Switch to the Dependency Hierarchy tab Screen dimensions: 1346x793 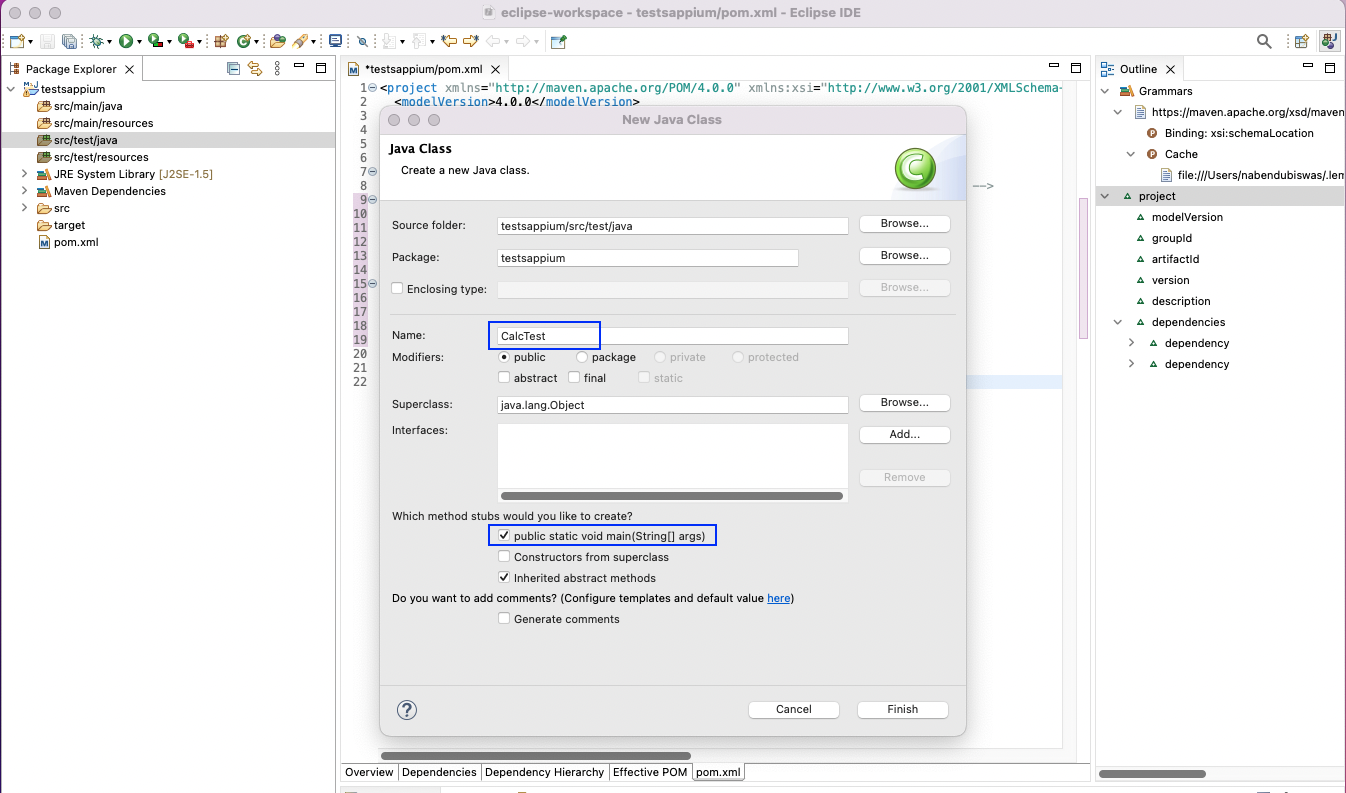[x=544, y=772]
